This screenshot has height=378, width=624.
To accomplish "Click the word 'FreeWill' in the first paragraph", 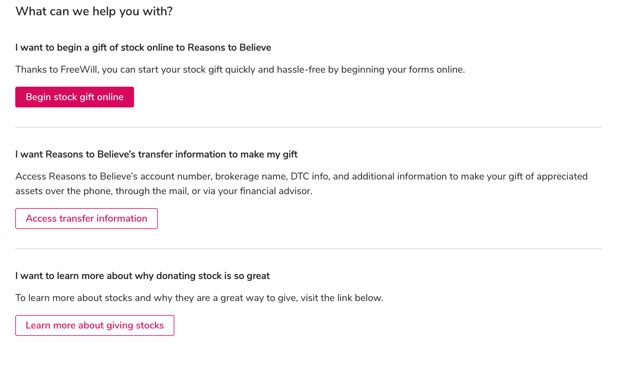I will [x=79, y=70].
